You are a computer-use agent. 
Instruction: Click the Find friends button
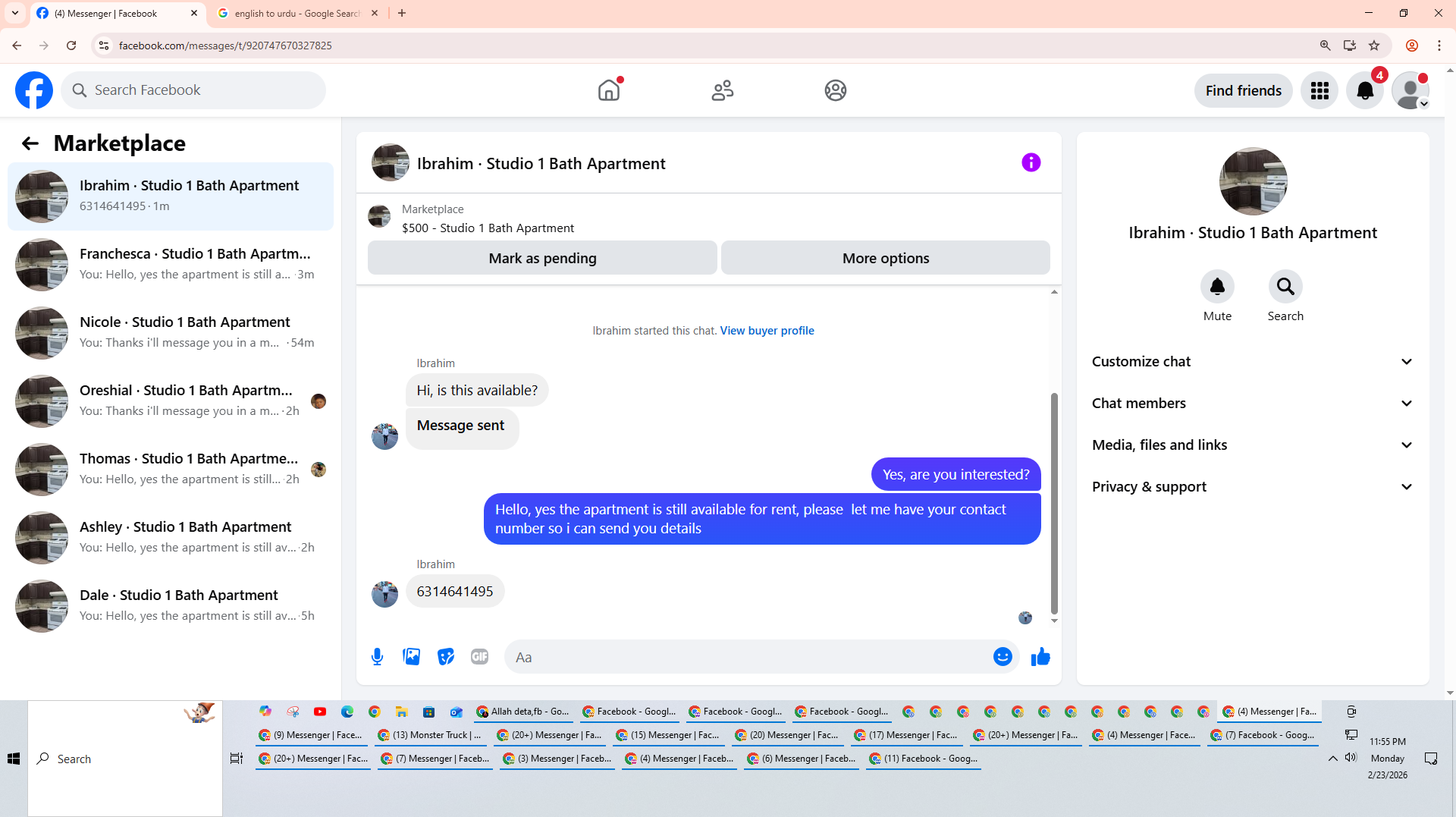[x=1244, y=91]
